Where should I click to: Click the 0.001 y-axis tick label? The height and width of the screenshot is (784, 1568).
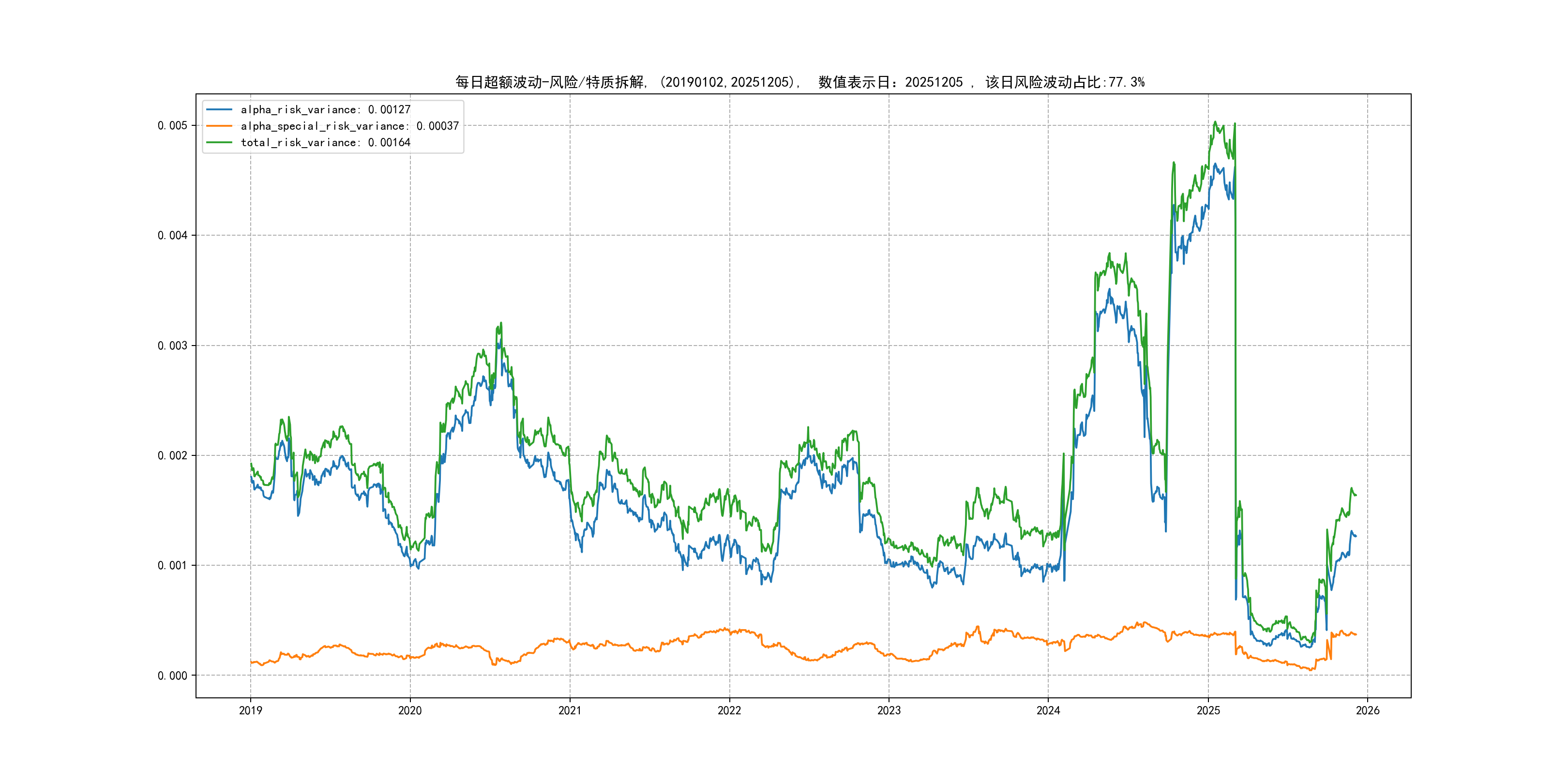click(172, 565)
